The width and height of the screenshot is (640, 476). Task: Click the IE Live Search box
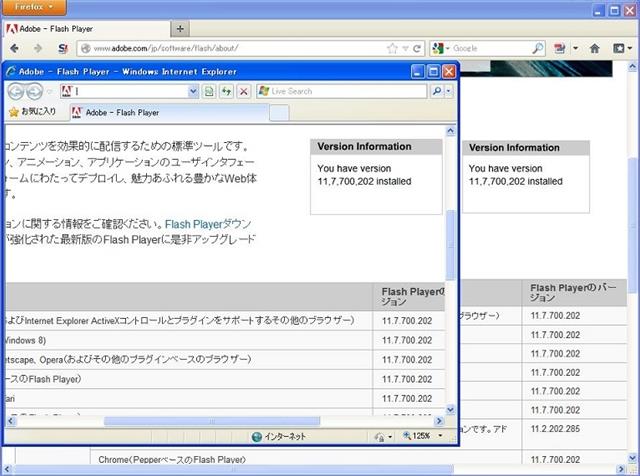click(342, 91)
